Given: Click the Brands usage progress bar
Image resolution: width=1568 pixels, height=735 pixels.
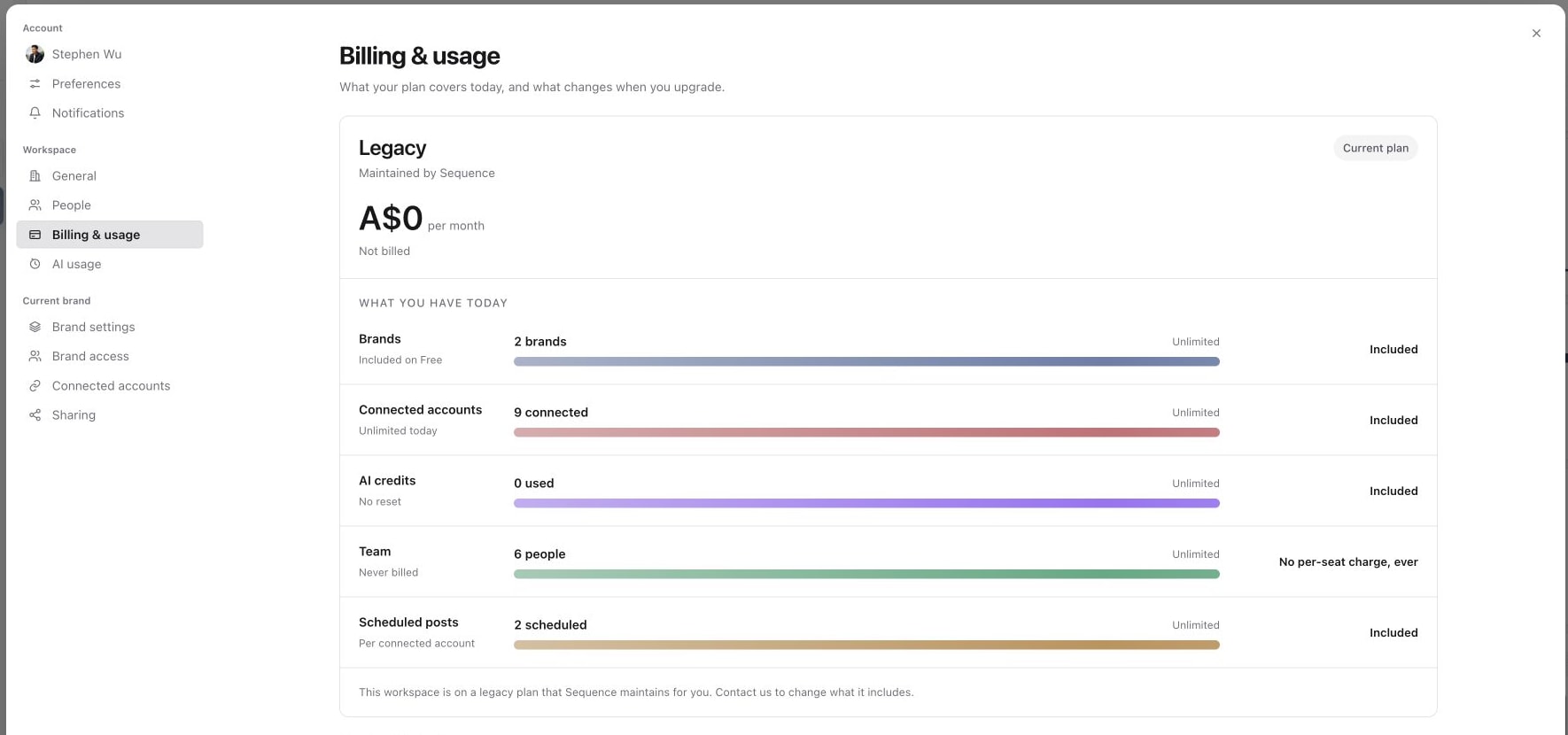Looking at the screenshot, I should point(866,361).
